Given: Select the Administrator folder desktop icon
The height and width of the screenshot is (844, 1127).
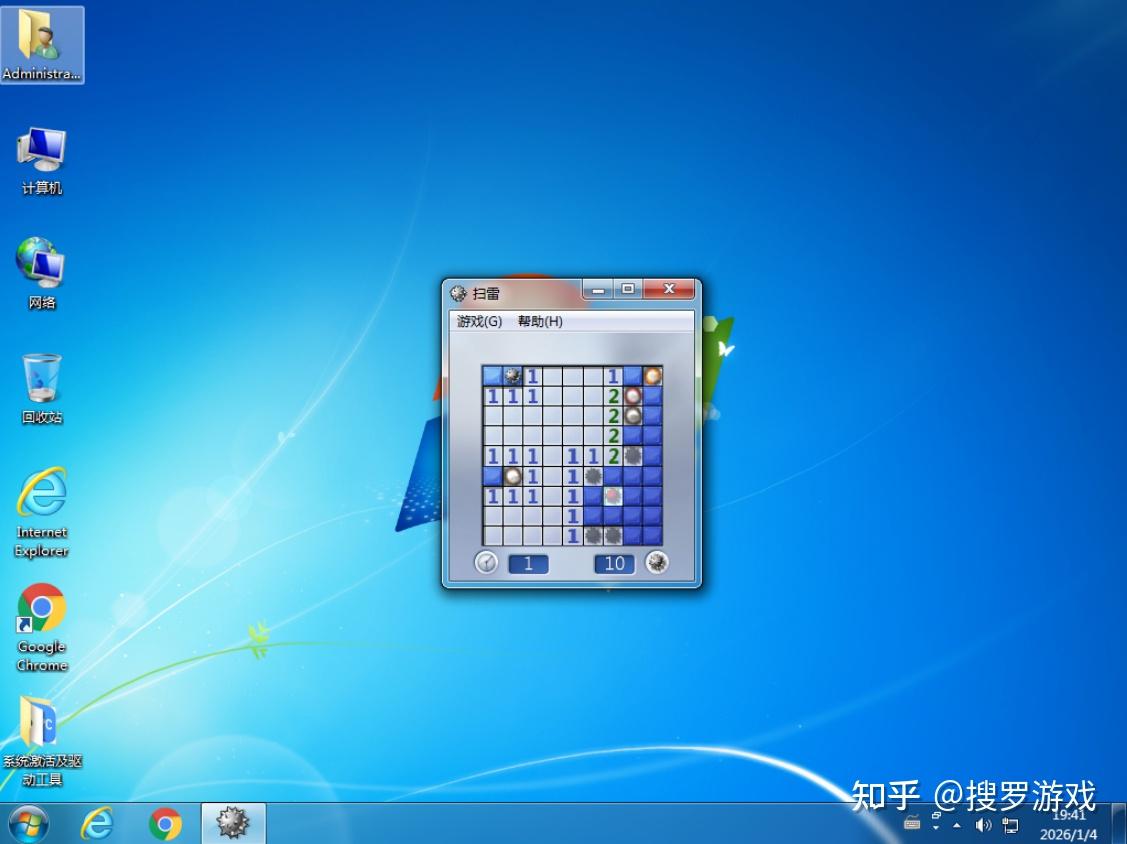Looking at the screenshot, I should [x=42, y=45].
